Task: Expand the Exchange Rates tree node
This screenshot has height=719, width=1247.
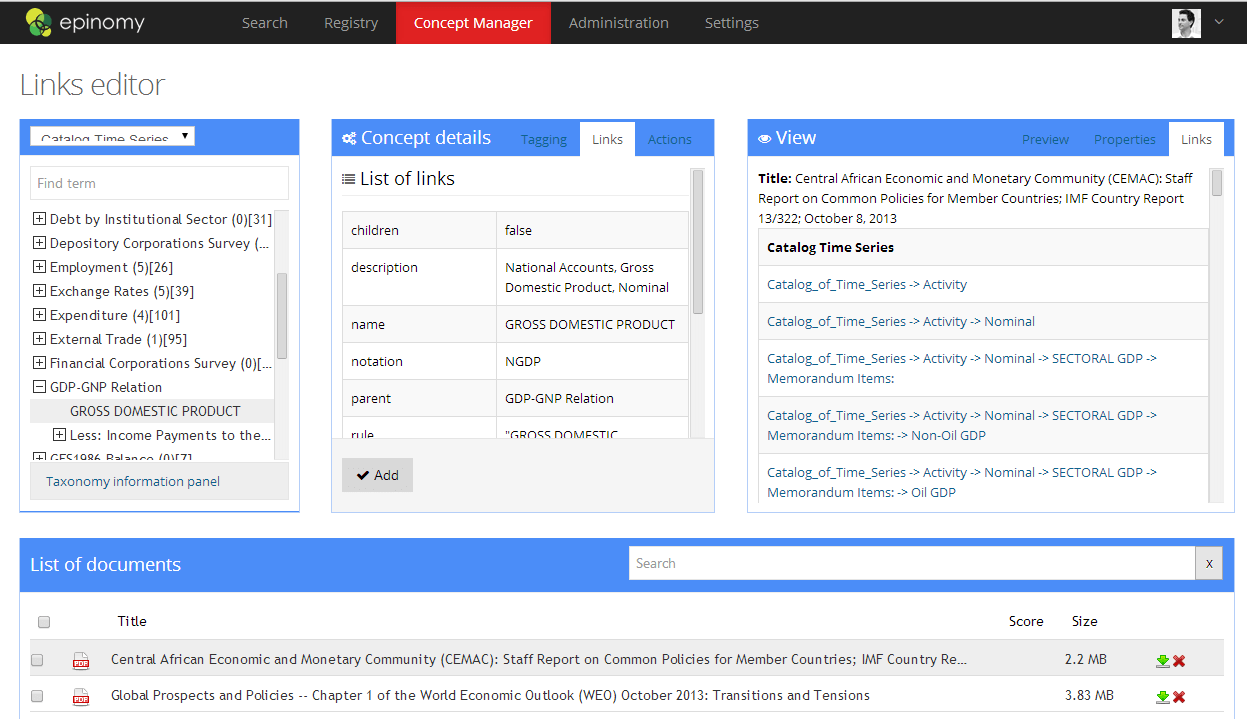Action: [39, 291]
